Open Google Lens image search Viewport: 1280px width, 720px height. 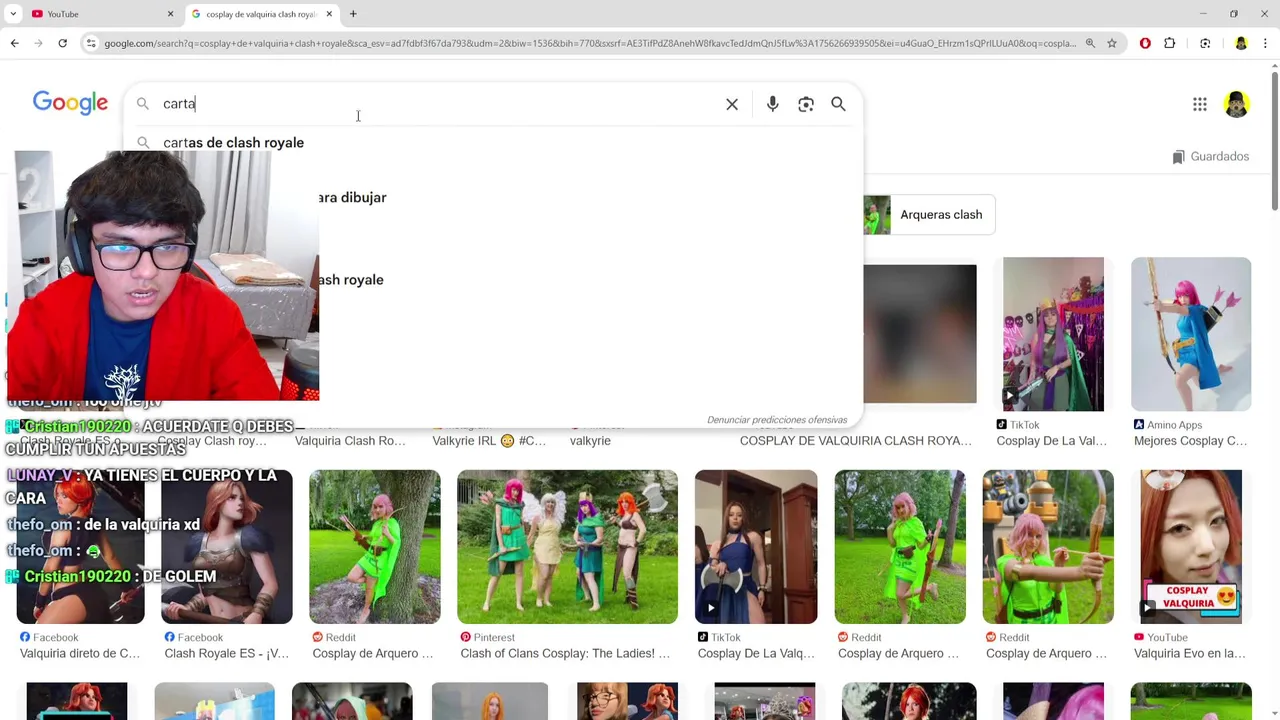[x=806, y=104]
